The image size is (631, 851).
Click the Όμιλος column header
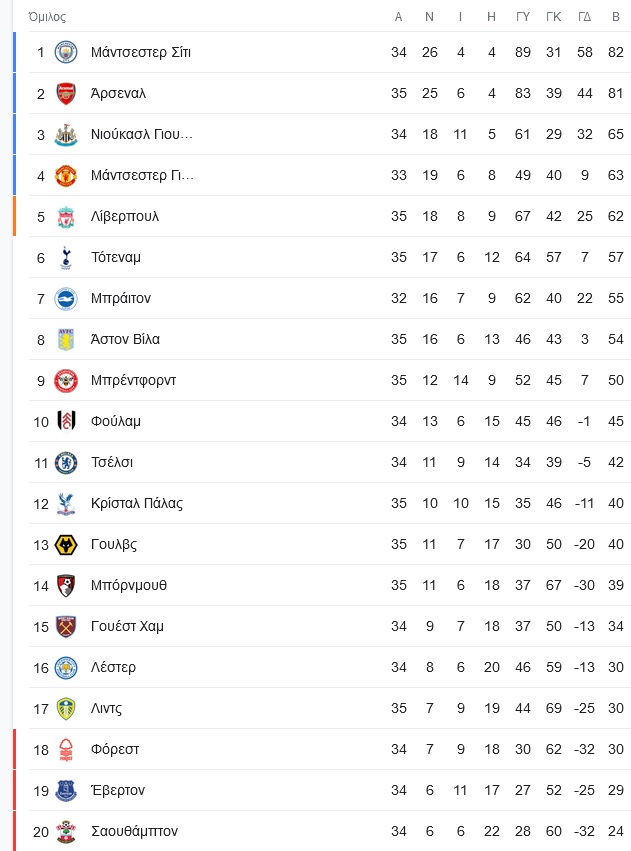47,17
